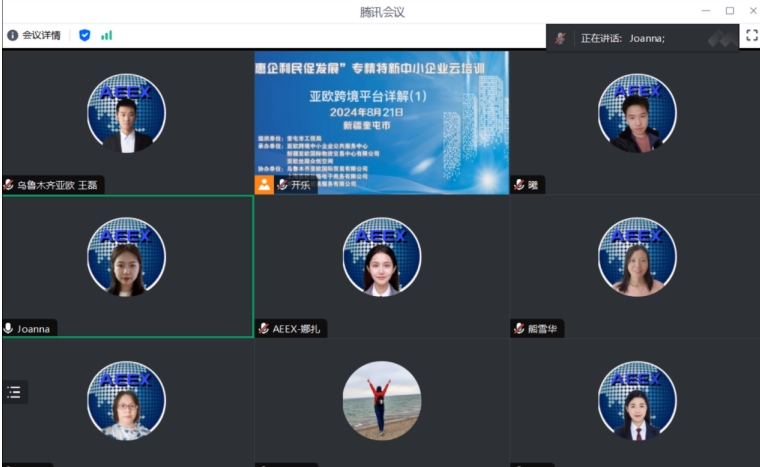Image resolution: width=760 pixels, height=467 pixels.
Task: Open 会议详情 meeting info
Action: (x=34, y=35)
